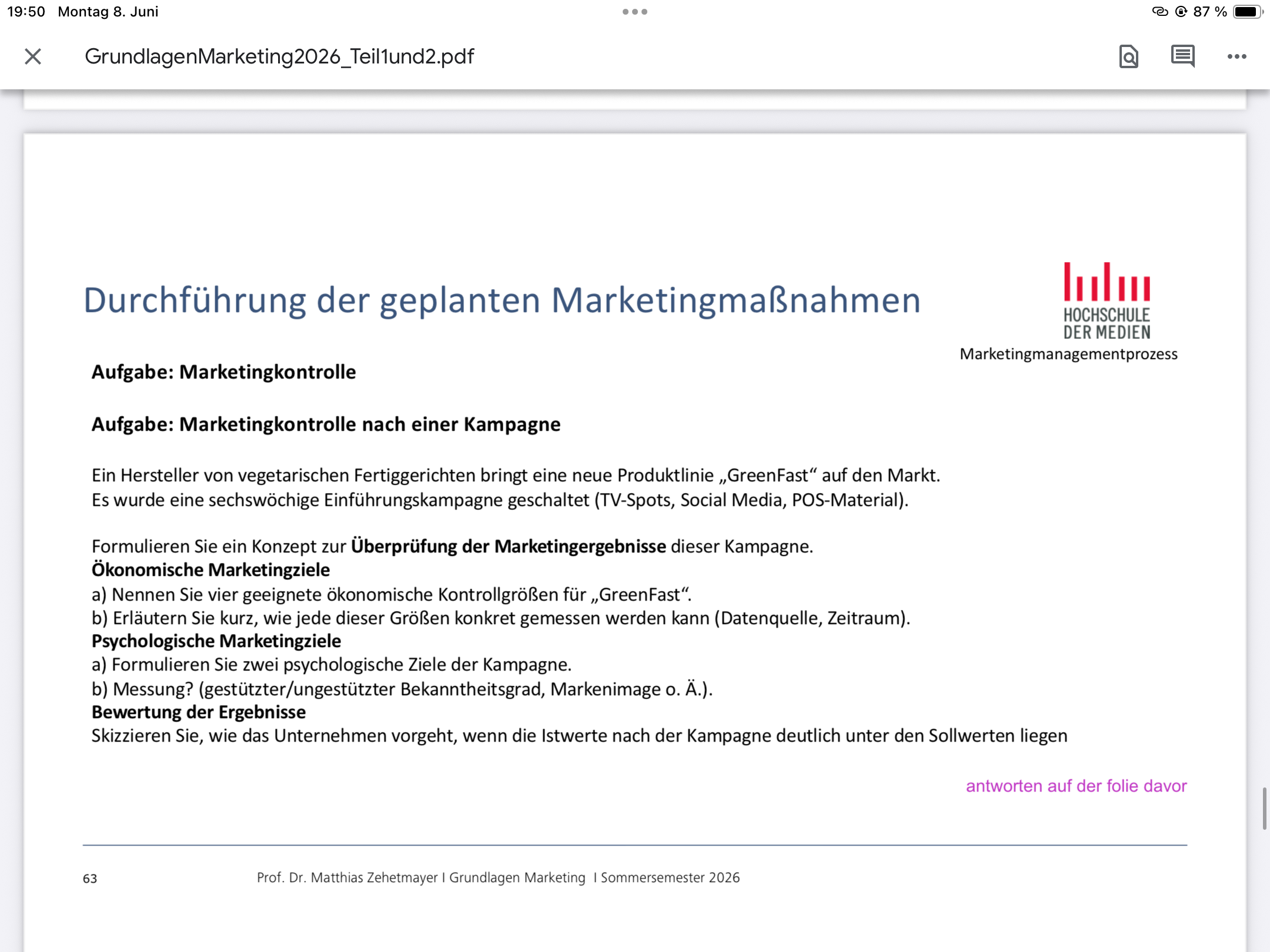Tap the orientation lock icon in status bar
1270x952 pixels.
click(1181, 12)
